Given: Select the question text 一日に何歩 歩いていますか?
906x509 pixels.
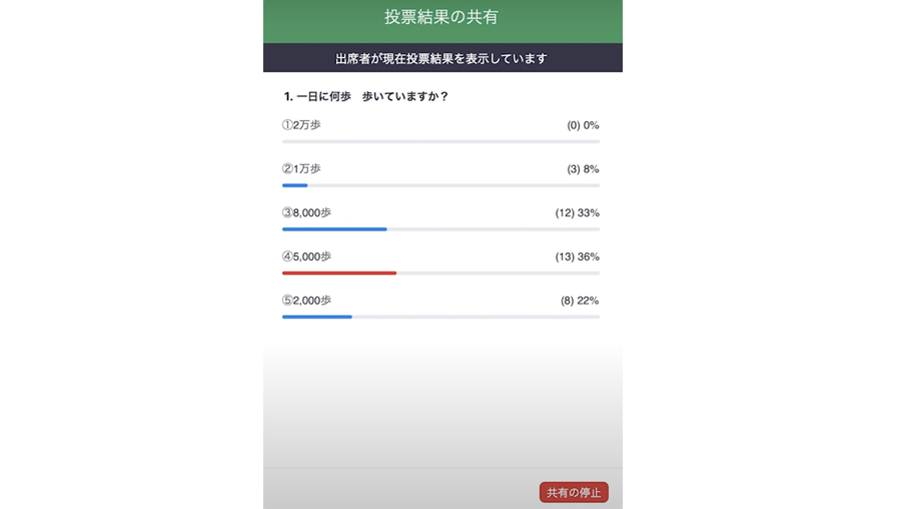Looking at the screenshot, I should pyautogui.click(x=366, y=97).
